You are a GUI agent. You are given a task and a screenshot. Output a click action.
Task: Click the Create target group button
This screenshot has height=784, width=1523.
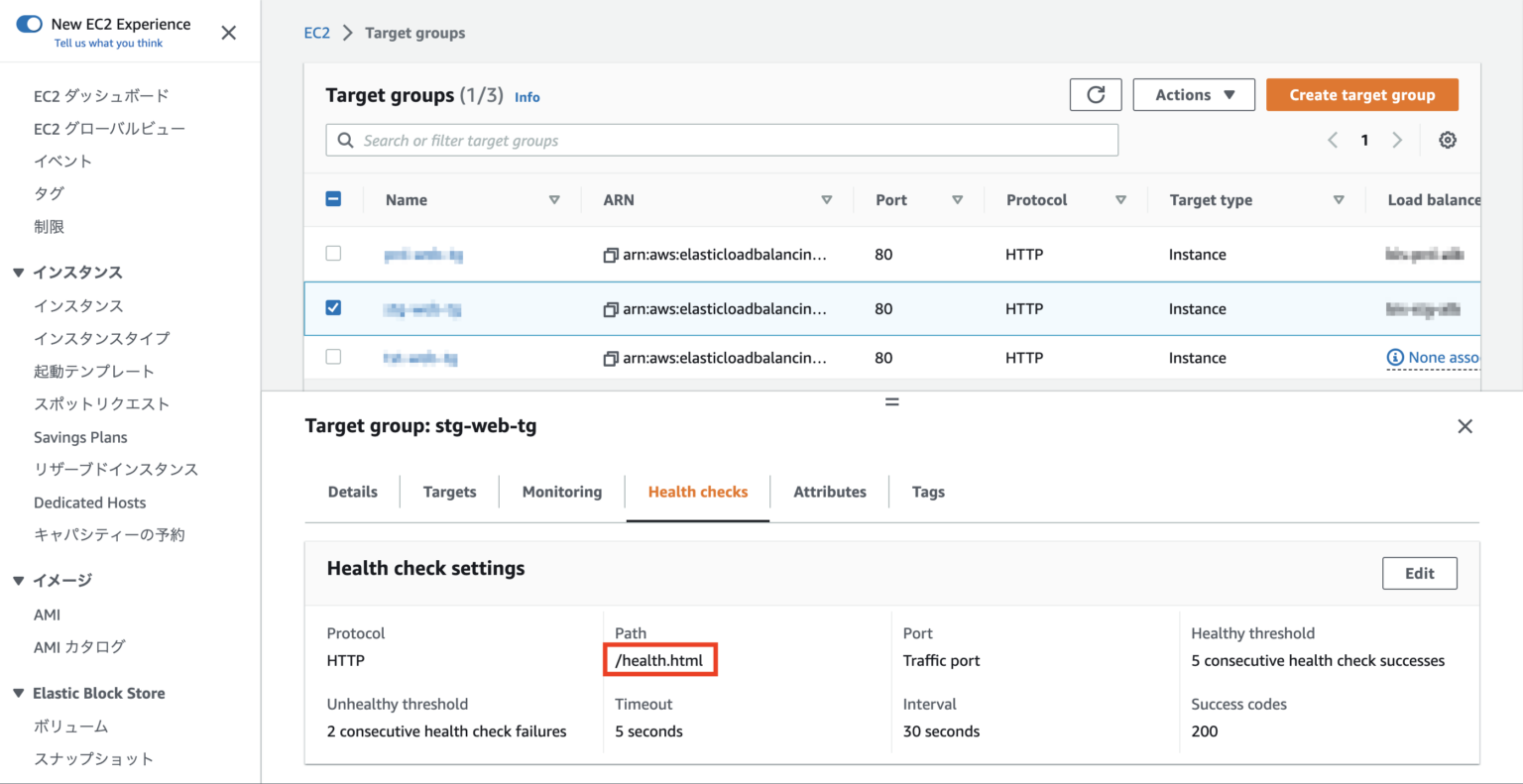pyautogui.click(x=1361, y=94)
